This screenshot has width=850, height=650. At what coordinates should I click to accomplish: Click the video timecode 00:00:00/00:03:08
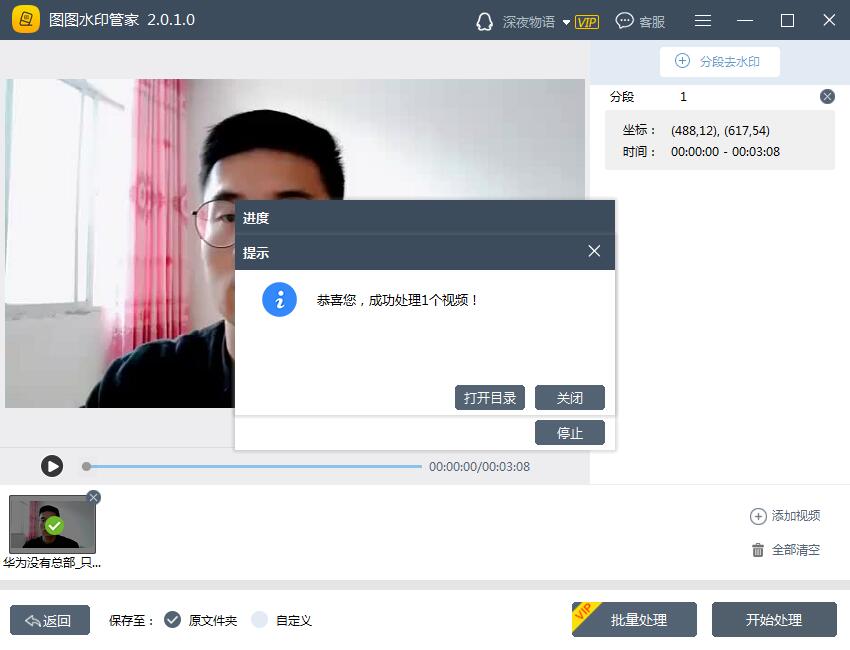[479, 467]
